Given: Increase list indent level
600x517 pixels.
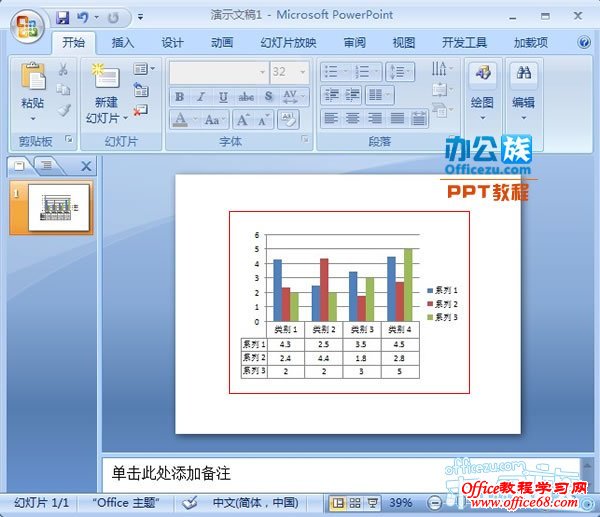Looking at the screenshot, I should coord(352,95).
